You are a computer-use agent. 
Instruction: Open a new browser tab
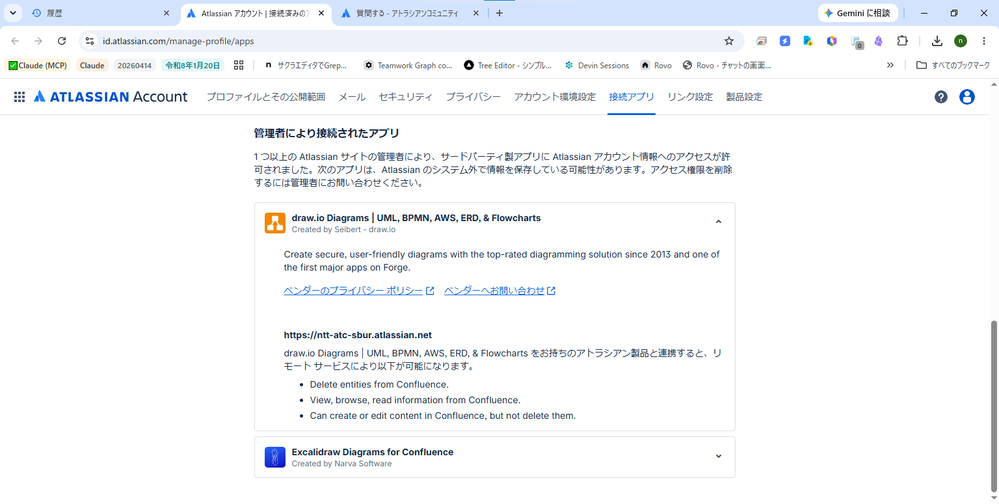(500, 13)
